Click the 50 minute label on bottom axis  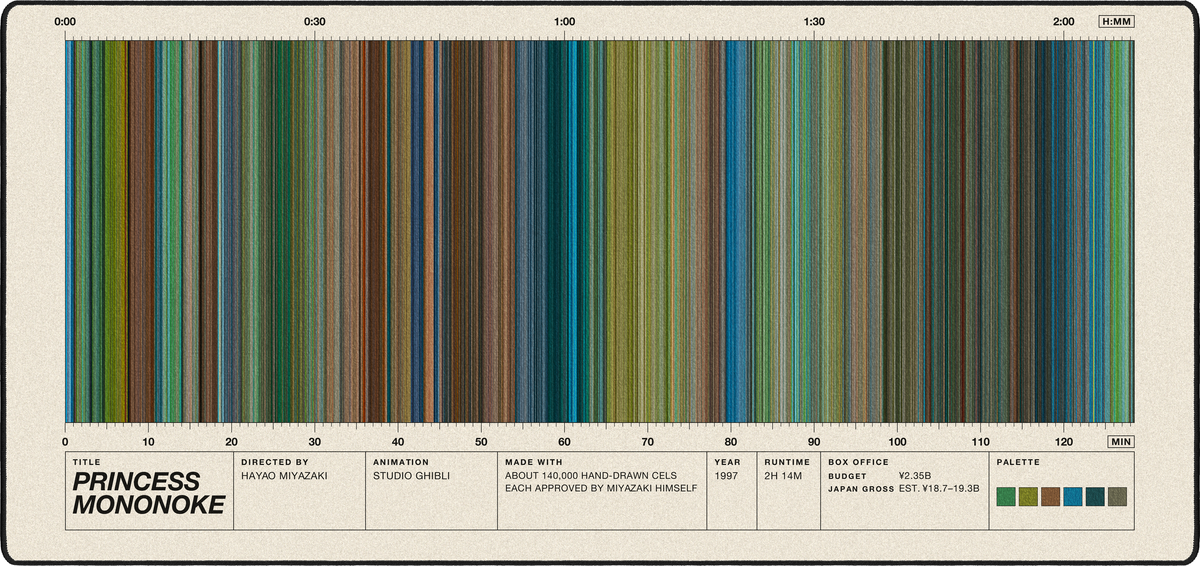point(481,441)
